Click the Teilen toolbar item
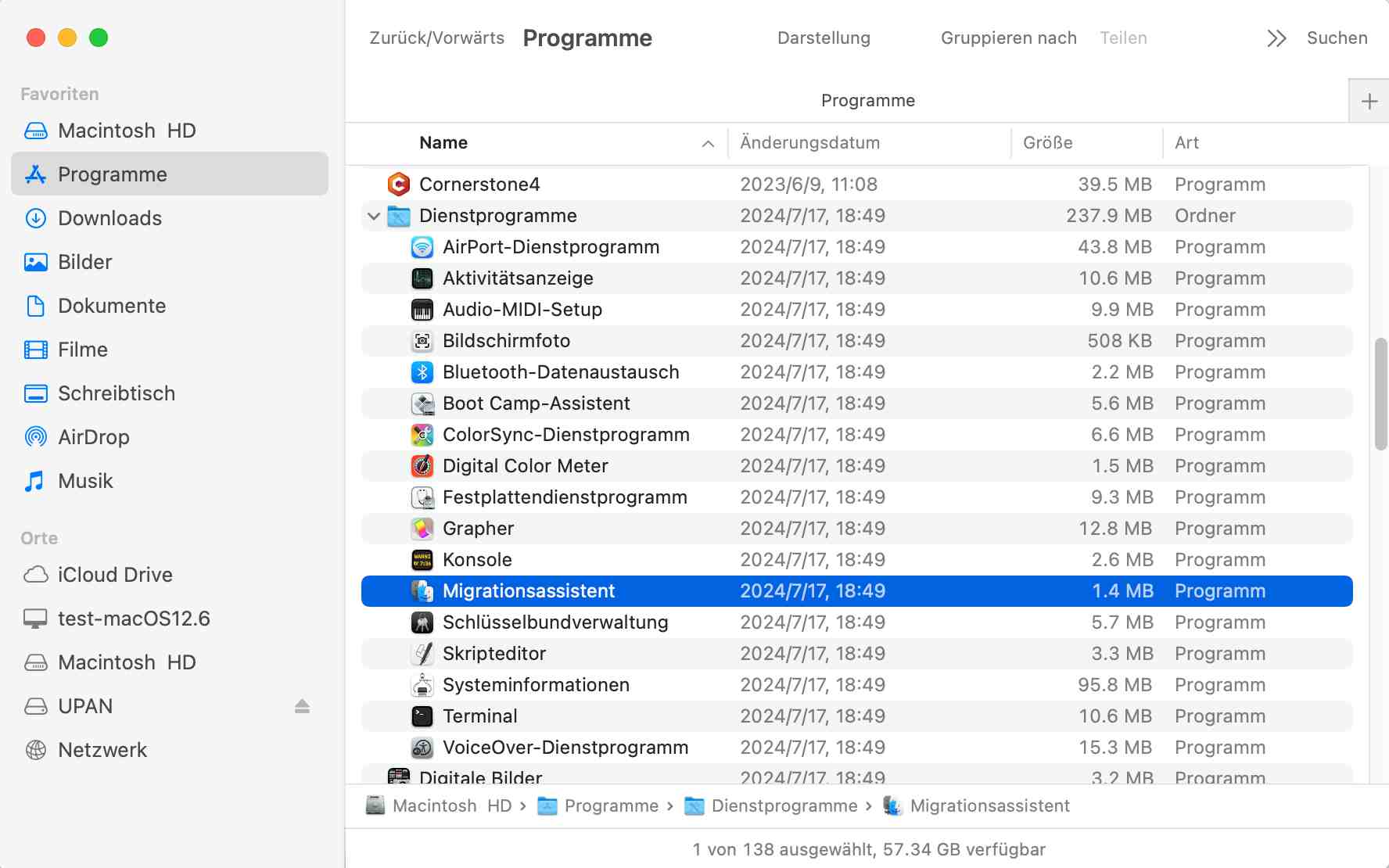The width and height of the screenshot is (1389, 868). pyautogui.click(x=1123, y=38)
